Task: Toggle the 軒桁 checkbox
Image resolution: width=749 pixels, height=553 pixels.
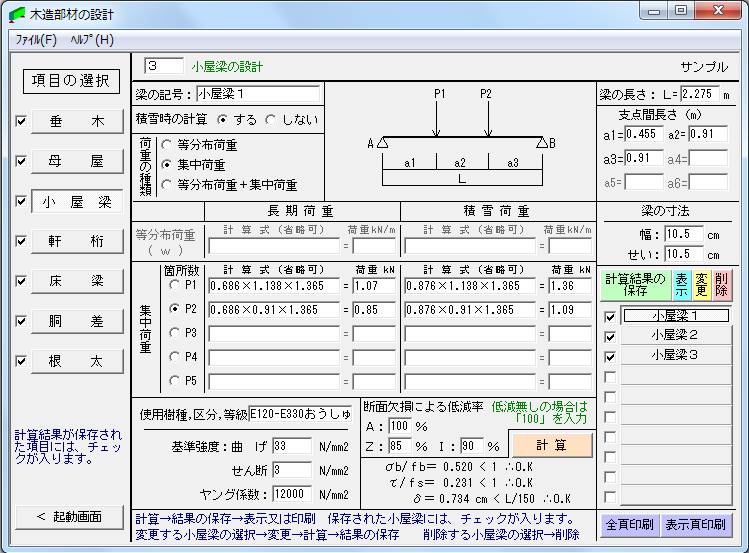Action: click(x=21, y=241)
